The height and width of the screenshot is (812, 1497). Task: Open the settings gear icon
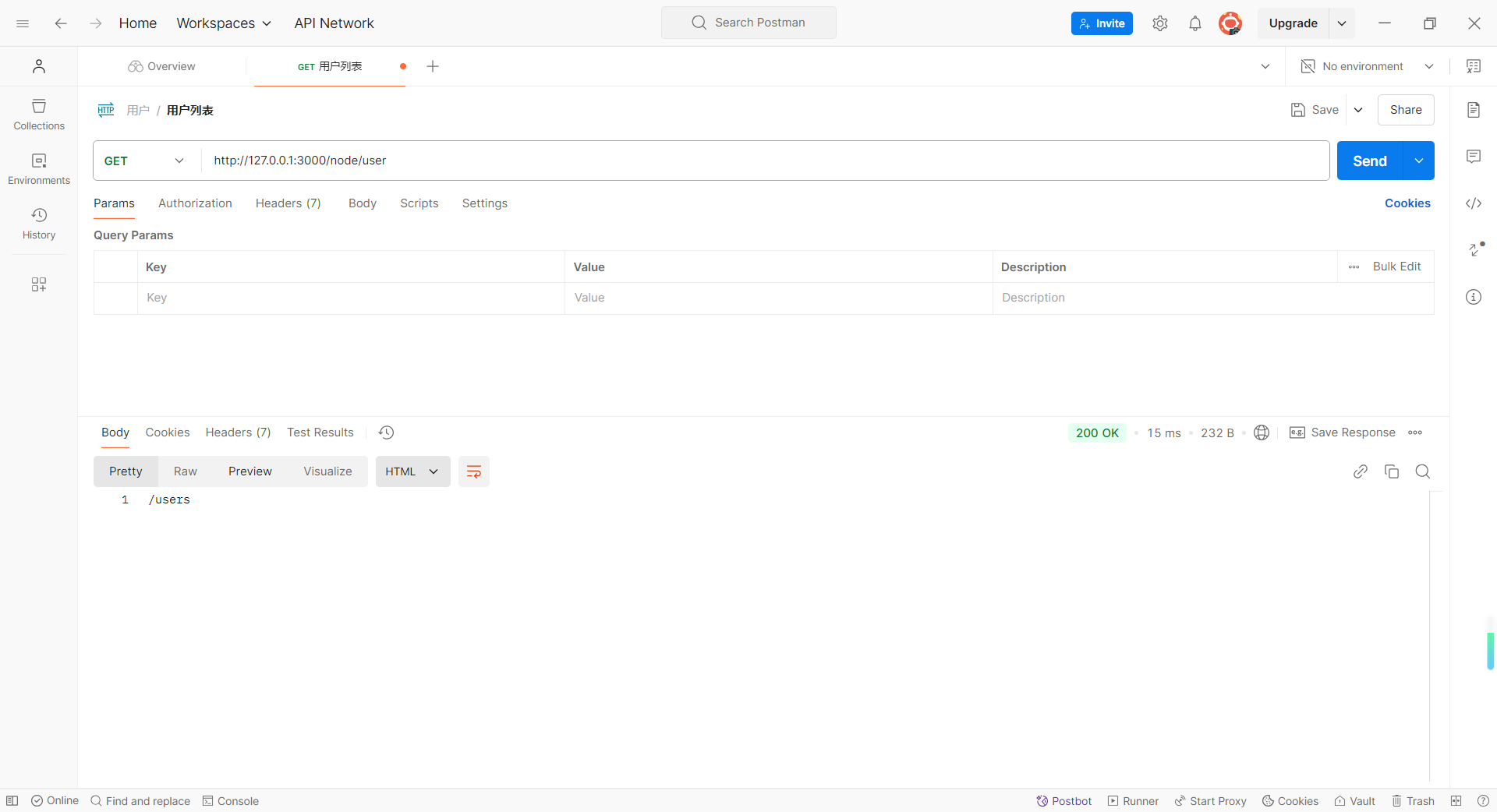click(x=1160, y=23)
